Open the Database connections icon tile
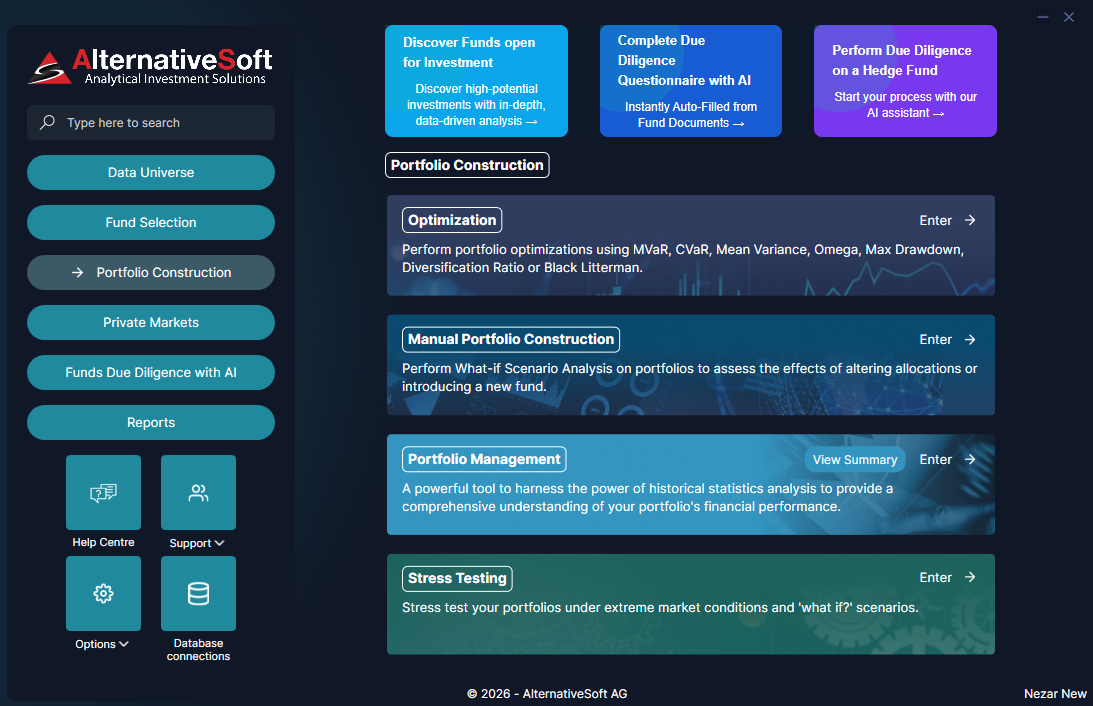The height and width of the screenshot is (706, 1093). 198,593
